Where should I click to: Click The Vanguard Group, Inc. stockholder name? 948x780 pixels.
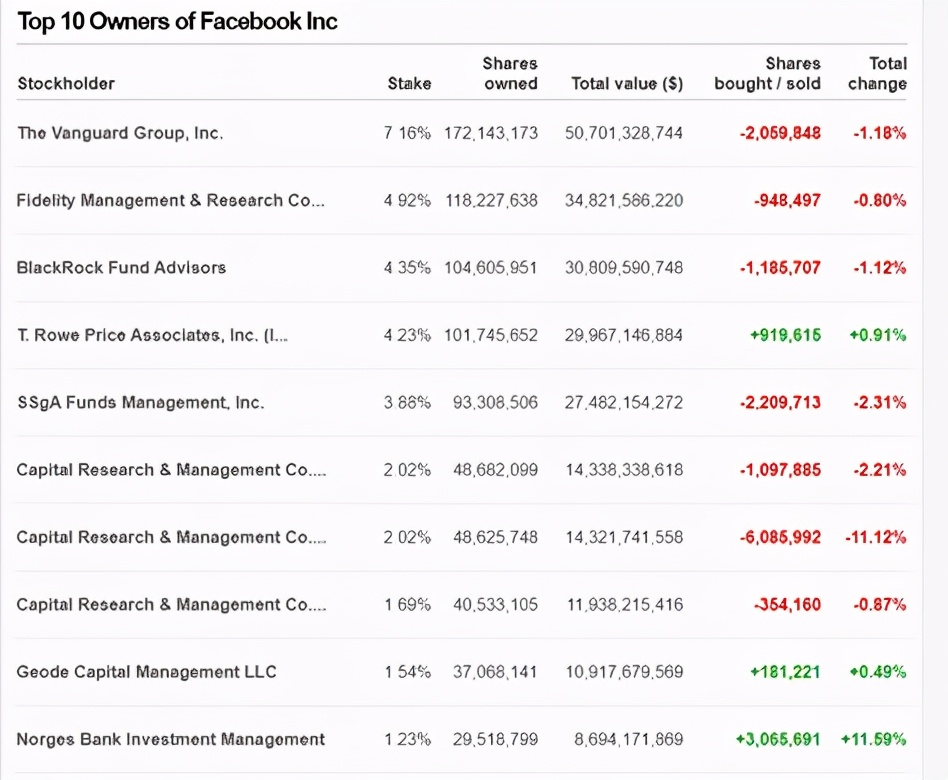120,133
